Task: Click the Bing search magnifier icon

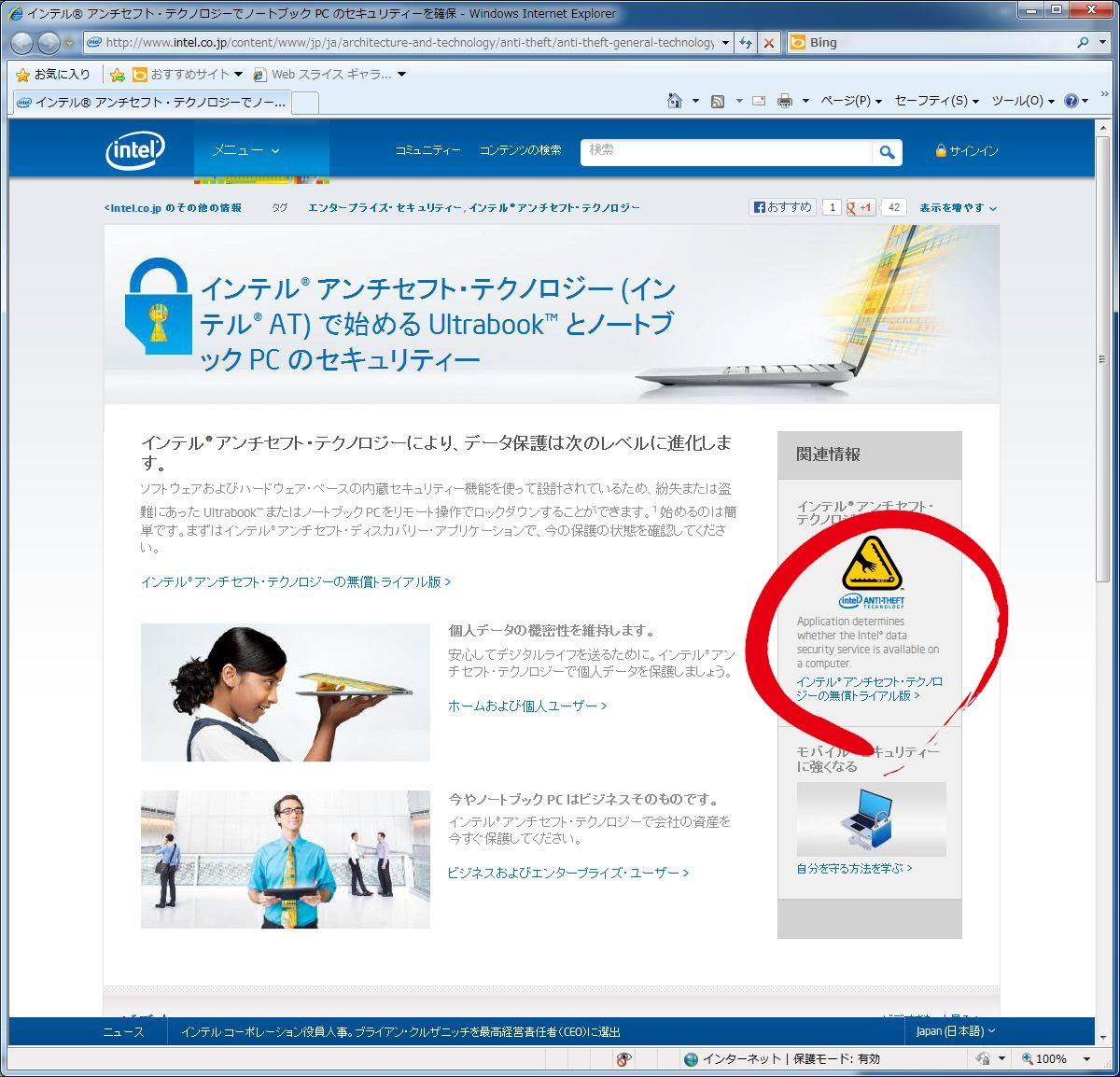Action: tap(1083, 42)
